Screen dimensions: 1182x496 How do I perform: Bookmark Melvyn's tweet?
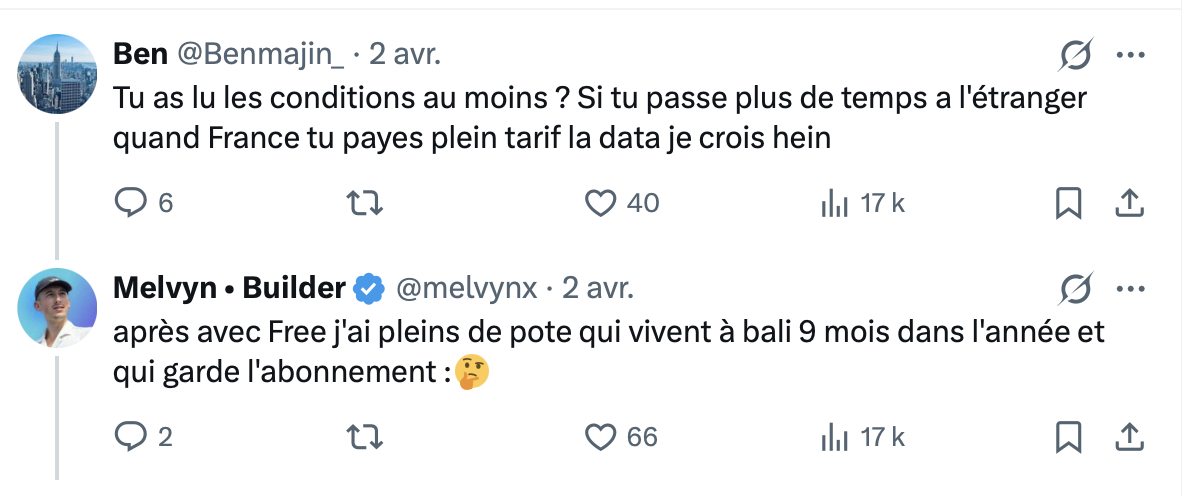(1069, 436)
